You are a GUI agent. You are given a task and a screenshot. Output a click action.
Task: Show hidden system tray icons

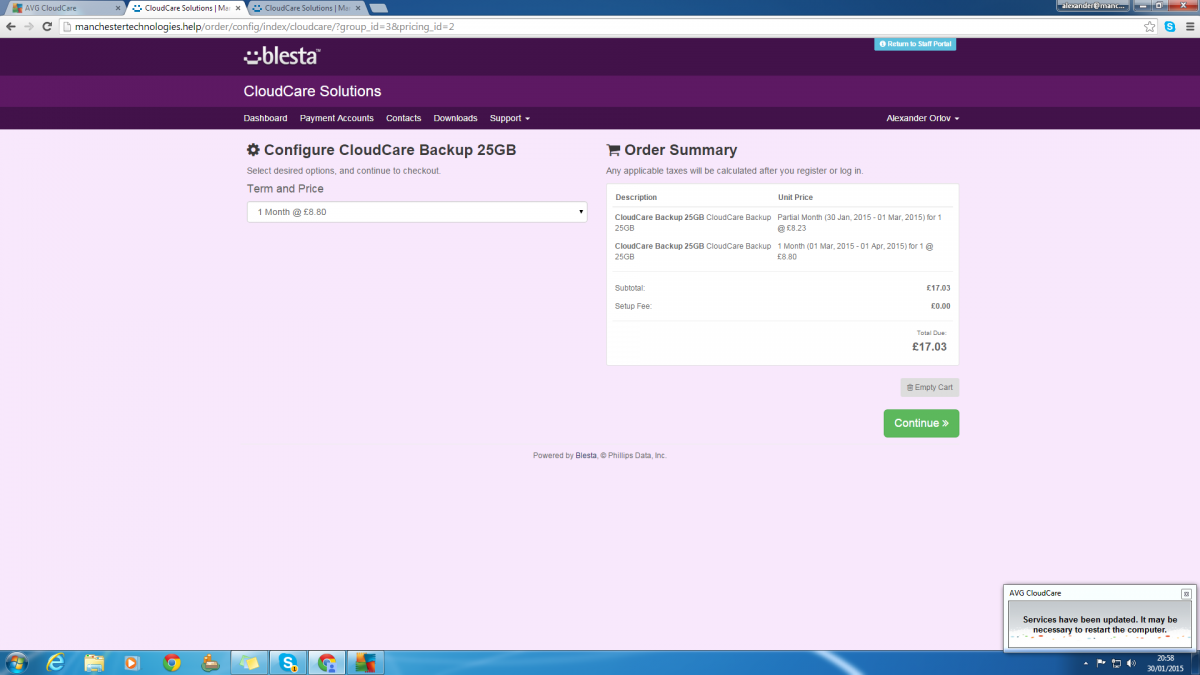pyautogui.click(x=1085, y=663)
